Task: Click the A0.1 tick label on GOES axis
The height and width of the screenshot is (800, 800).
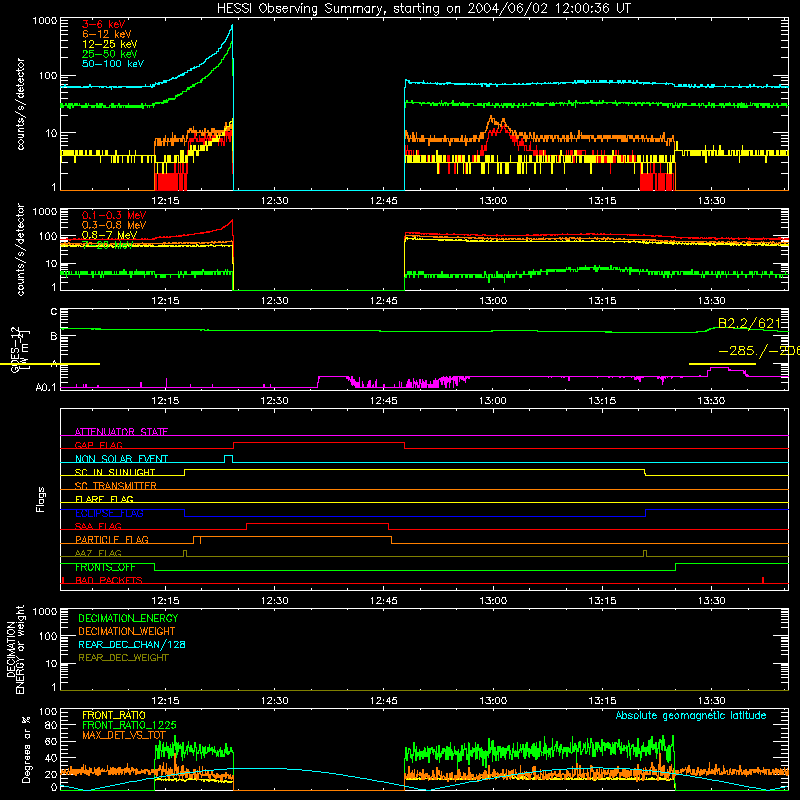Action: [46, 387]
